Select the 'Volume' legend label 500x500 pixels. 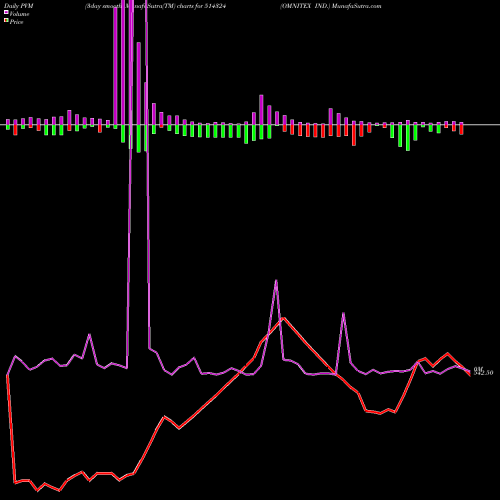[x=19, y=14]
